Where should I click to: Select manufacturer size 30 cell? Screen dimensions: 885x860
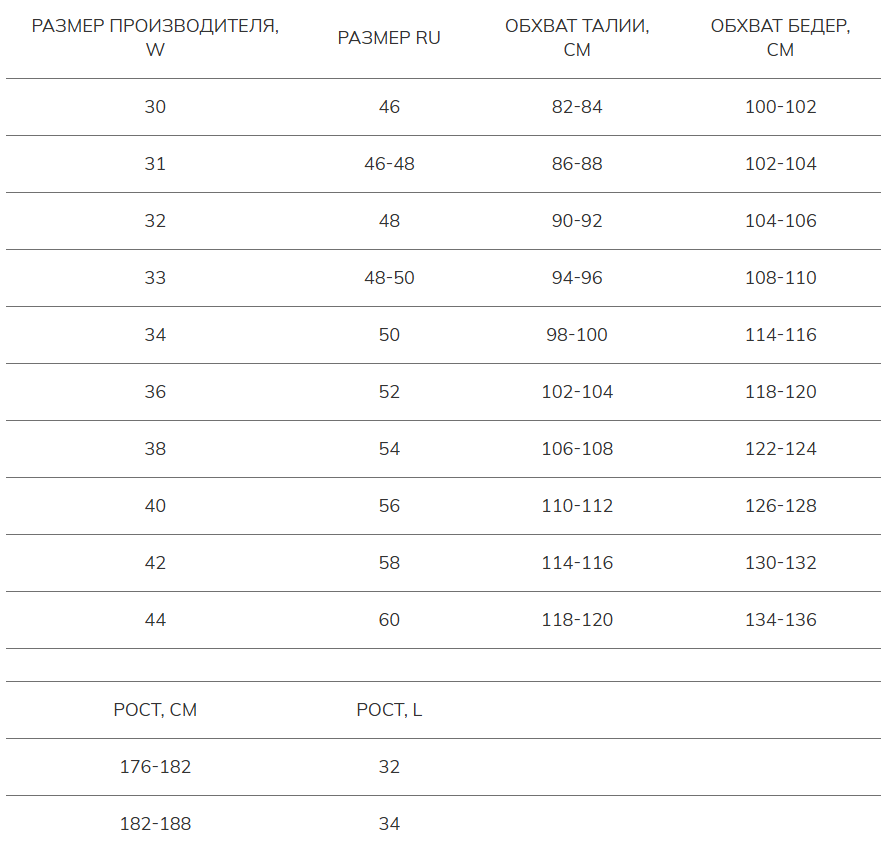155,107
